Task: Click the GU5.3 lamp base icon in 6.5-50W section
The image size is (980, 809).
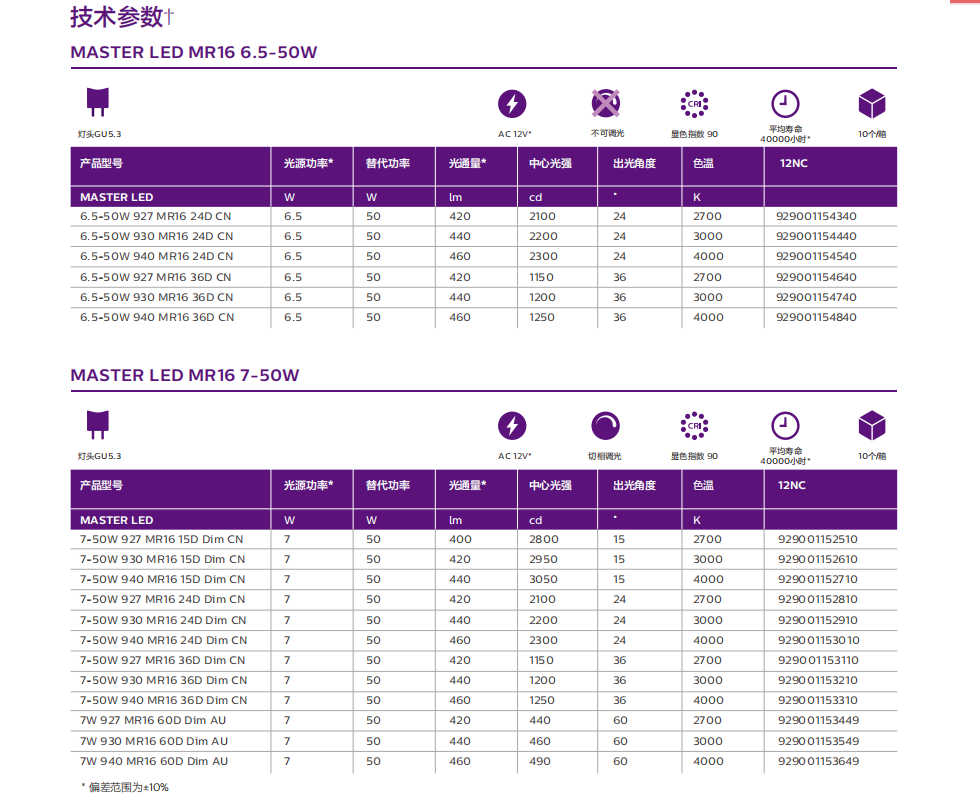Action: click(98, 102)
